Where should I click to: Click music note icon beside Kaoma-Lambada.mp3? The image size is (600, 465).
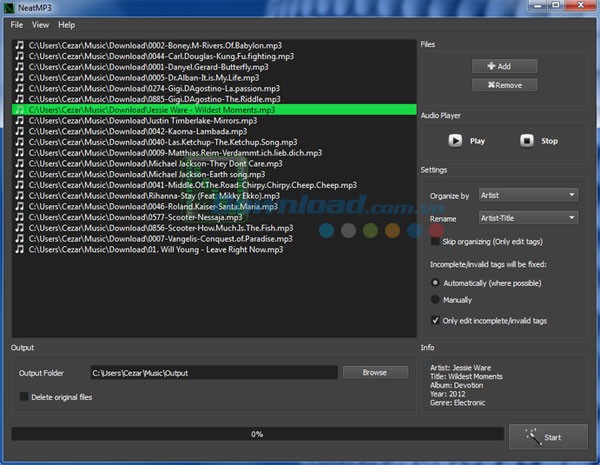(x=20, y=131)
